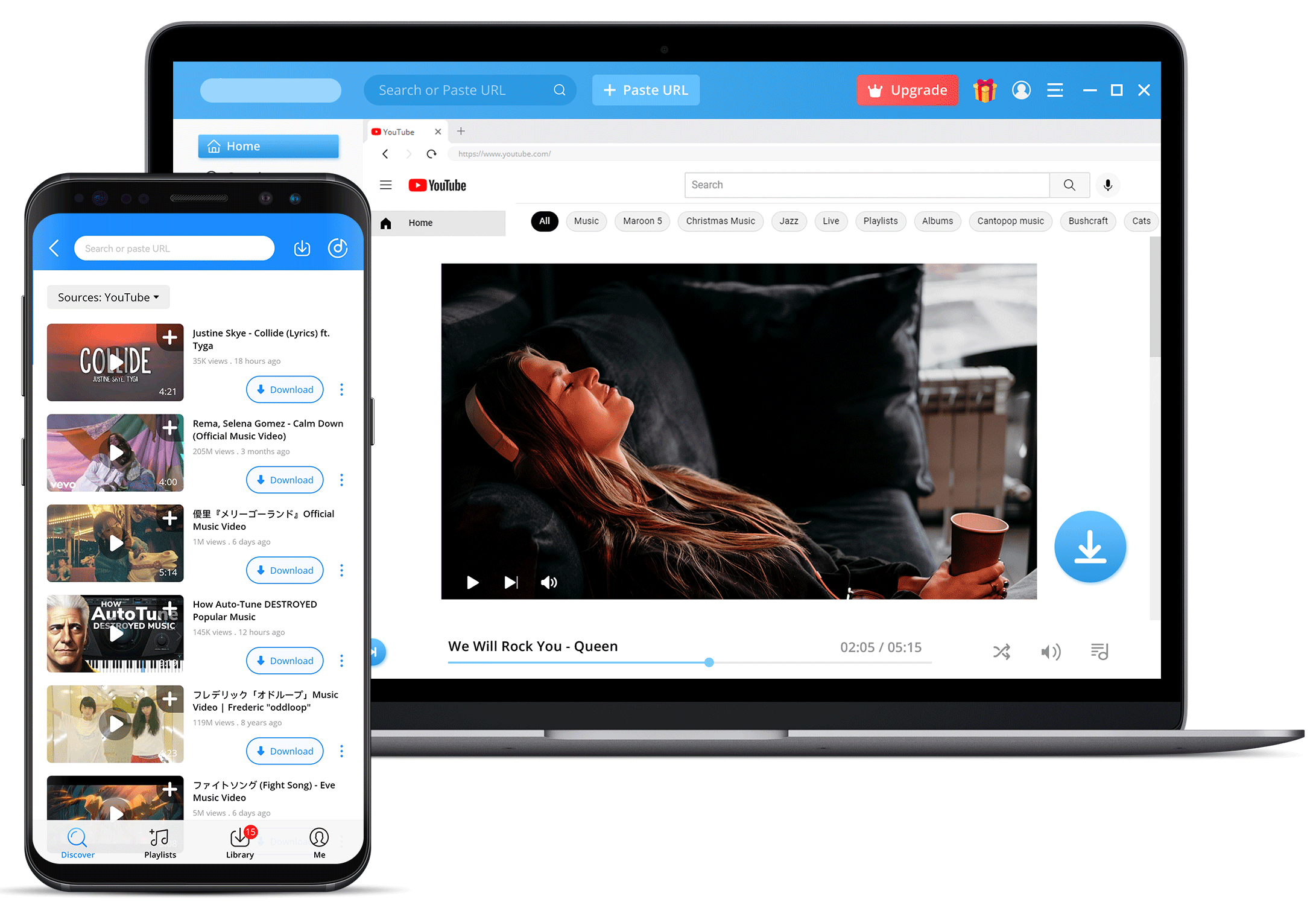1316x905 pixels.
Task: Click the Upgrade button in app toolbar
Action: 907,90
